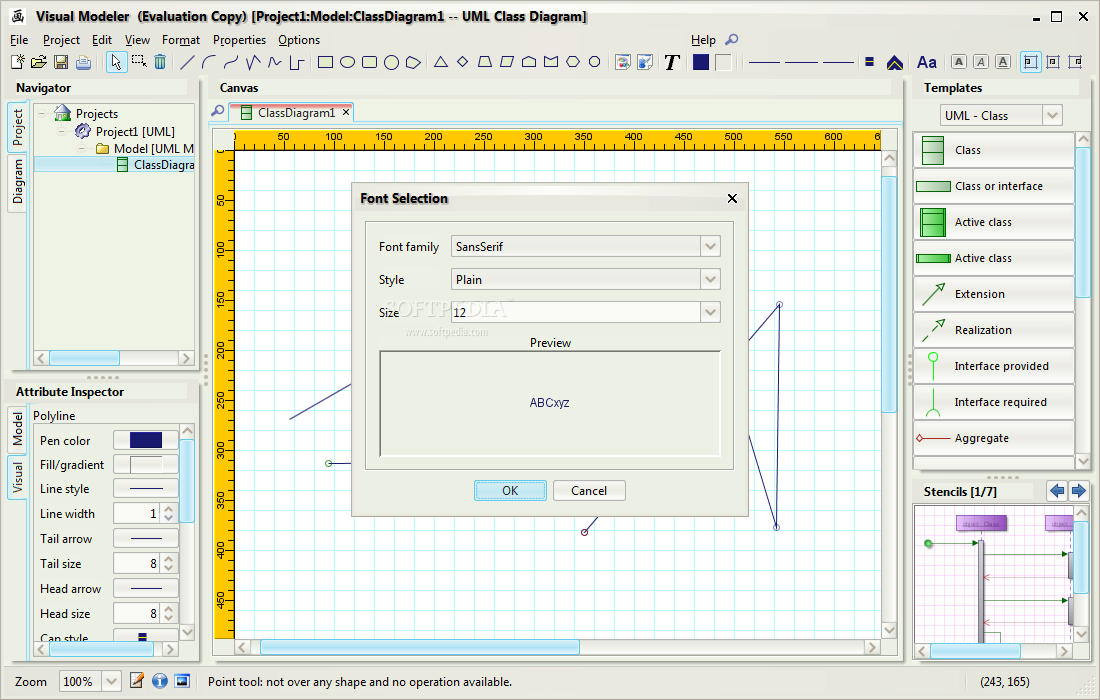Viewport: 1100px width, 700px height.
Task: Increase the Line width stepper value
Action: 168,509
